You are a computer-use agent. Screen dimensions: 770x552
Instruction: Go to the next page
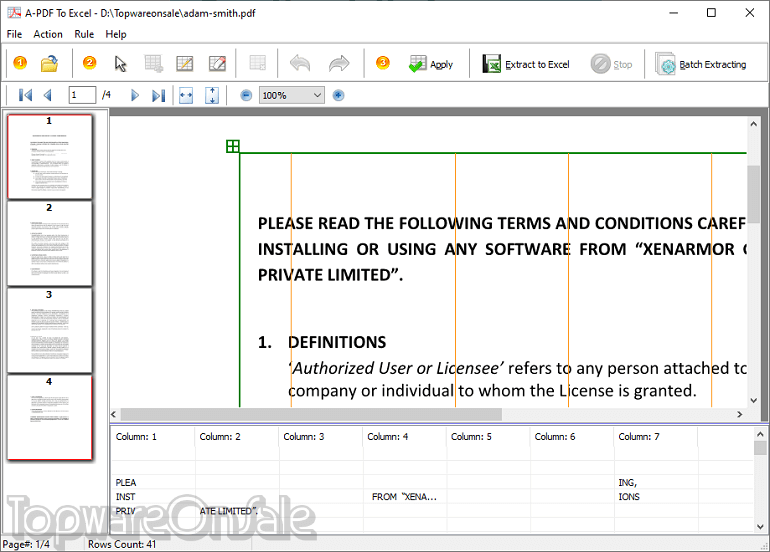pos(135,95)
